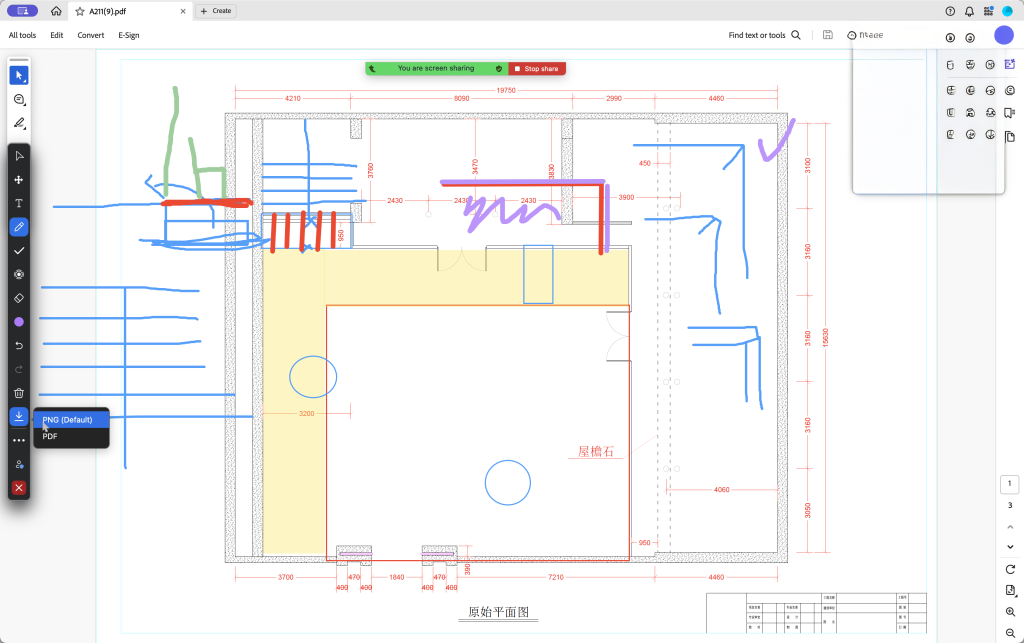Screen dimensions: 1024x643
Task: Close the annotation toolbar with red X
Action: 19,488
